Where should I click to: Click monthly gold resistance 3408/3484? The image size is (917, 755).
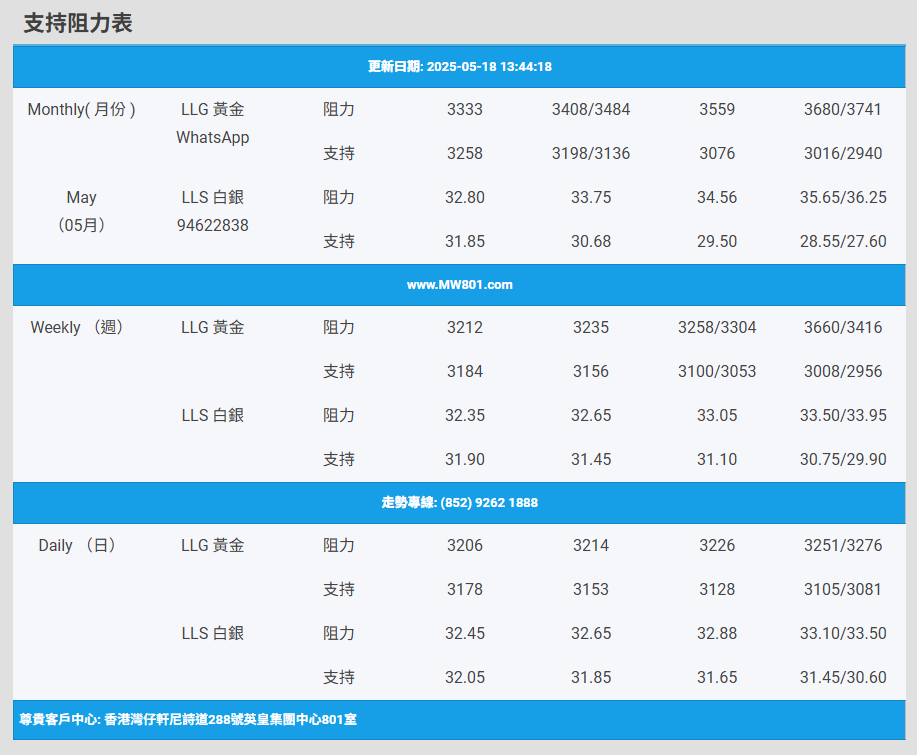tap(591, 109)
